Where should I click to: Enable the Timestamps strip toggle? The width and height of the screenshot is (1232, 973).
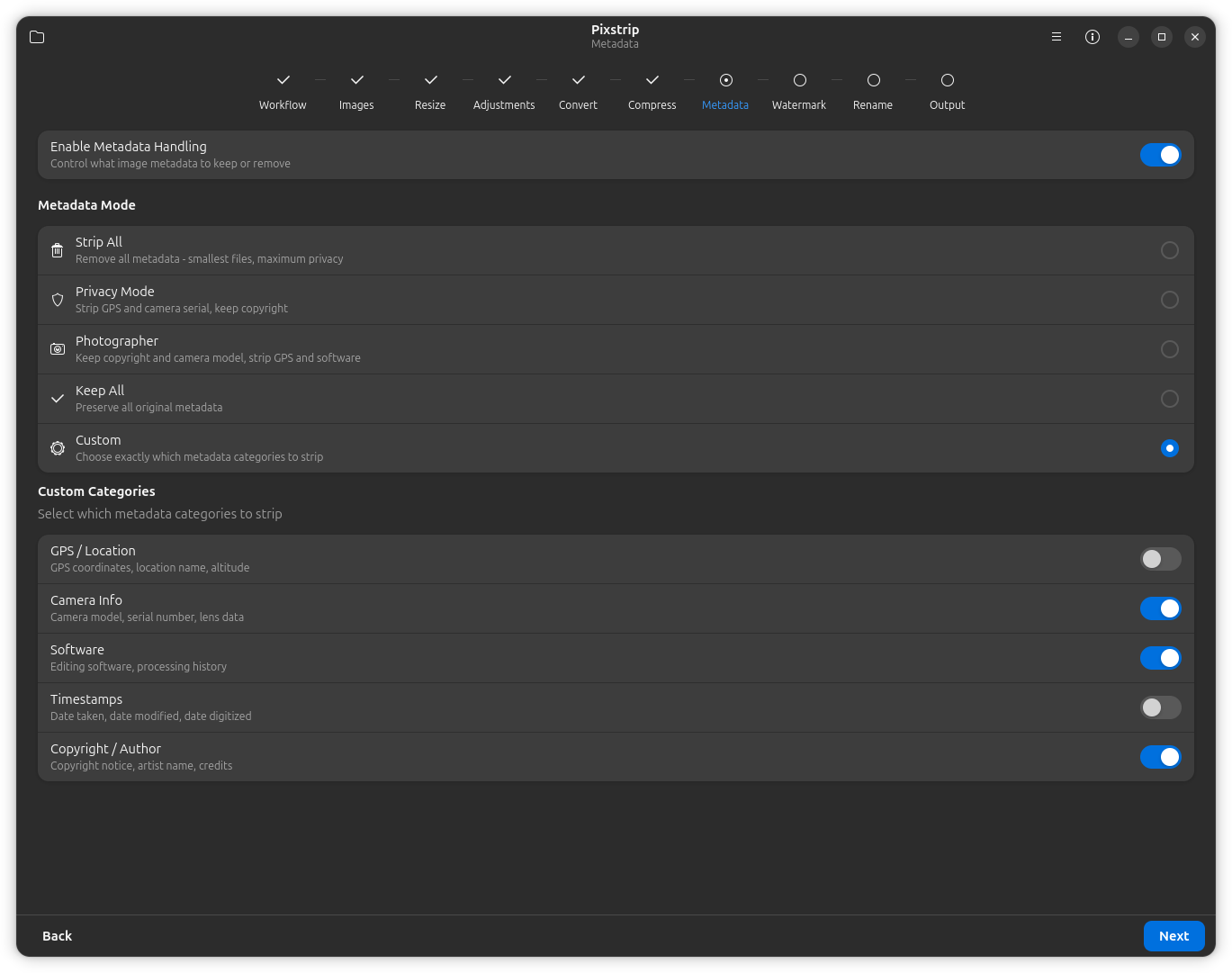(x=1160, y=707)
